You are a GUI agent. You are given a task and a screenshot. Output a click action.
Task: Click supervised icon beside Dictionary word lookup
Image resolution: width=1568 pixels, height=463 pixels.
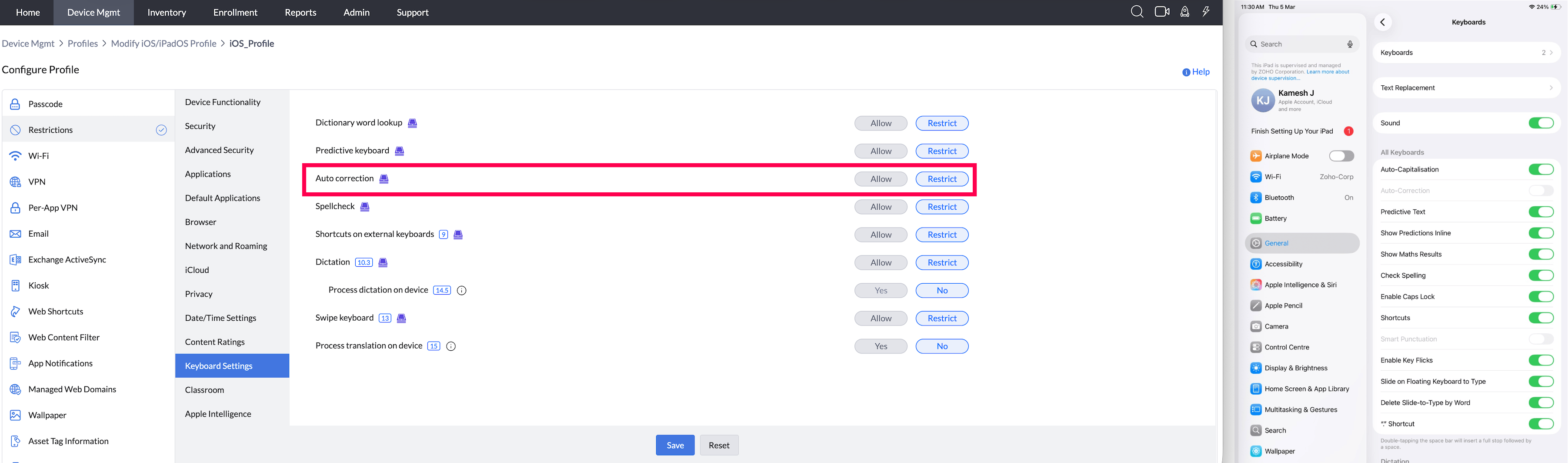coord(412,123)
